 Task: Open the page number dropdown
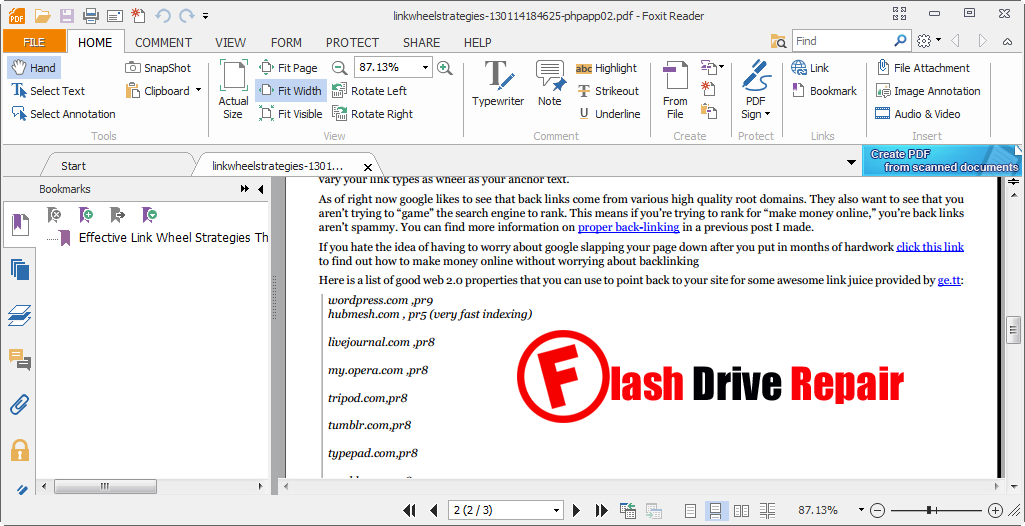557,510
